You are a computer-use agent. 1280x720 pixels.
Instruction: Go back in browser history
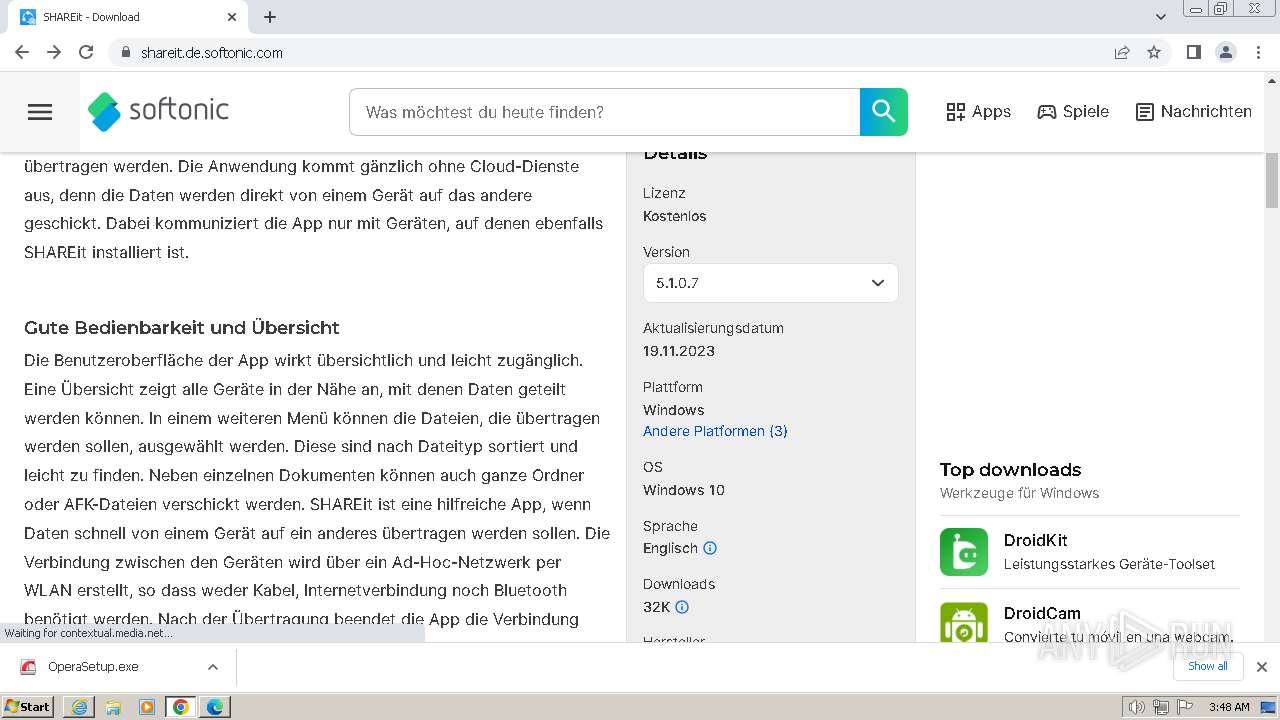(x=22, y=52)
